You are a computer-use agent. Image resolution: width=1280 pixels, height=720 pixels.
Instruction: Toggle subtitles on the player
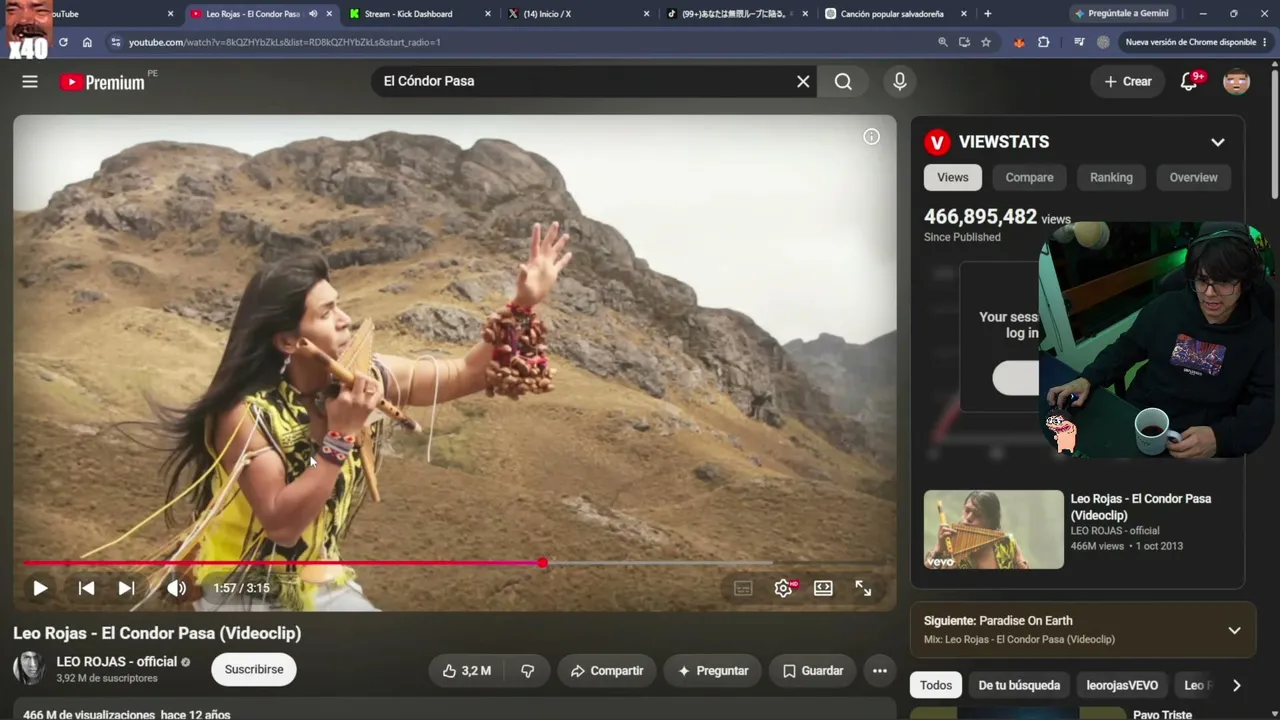click(743, 588)
